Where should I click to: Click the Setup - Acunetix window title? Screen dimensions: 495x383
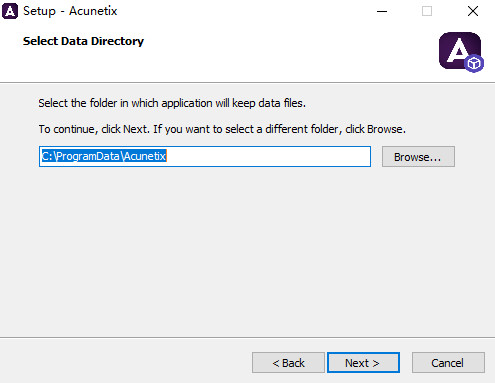[x=70, y=11]
